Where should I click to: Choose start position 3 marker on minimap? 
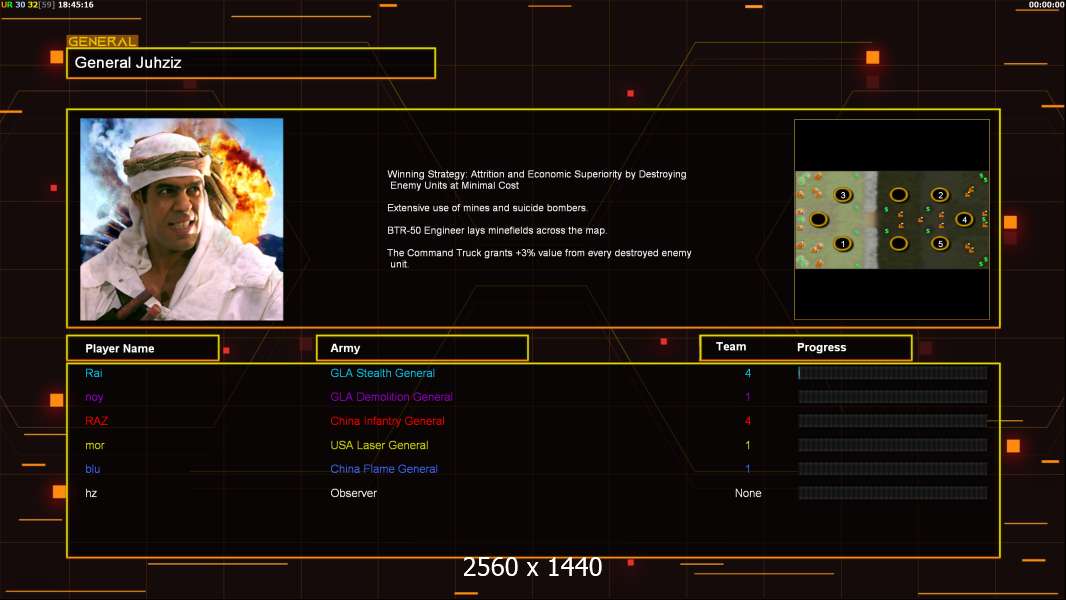click(843, 195)
